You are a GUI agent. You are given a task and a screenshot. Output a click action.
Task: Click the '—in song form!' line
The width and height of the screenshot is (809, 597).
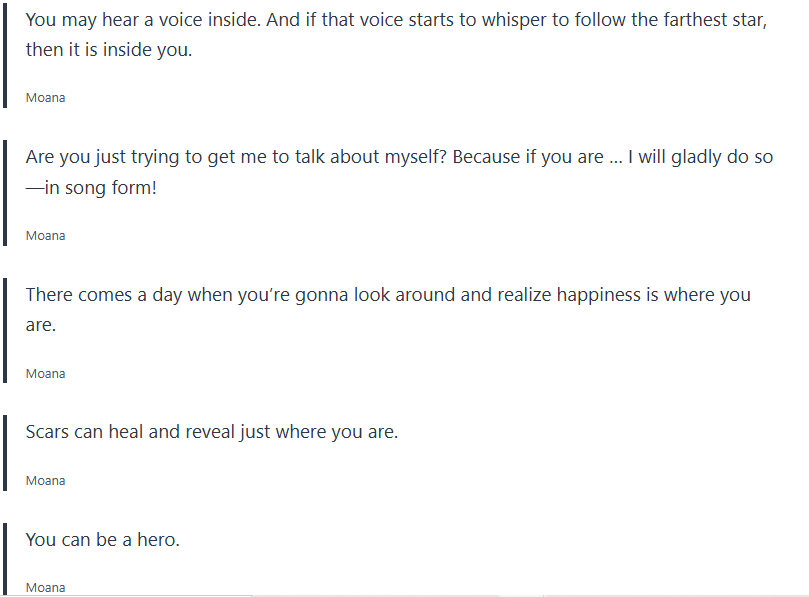(91, 186)
